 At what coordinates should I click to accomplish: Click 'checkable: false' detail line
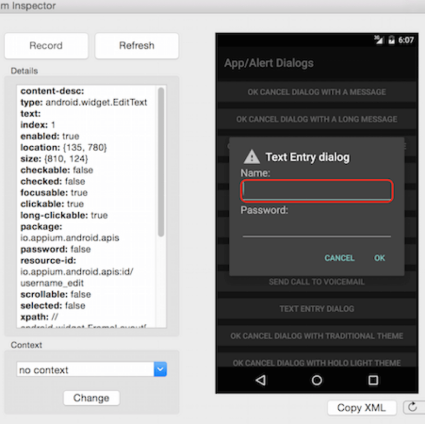(57, 170)
